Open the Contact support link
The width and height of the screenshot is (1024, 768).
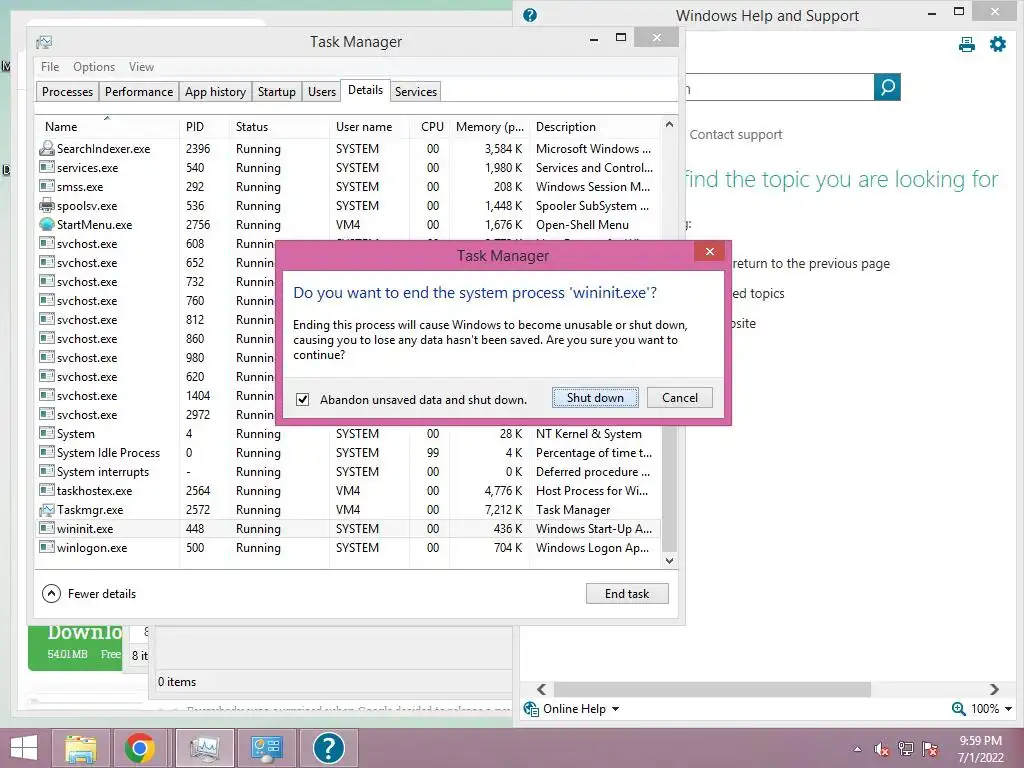tap(735, 135)
